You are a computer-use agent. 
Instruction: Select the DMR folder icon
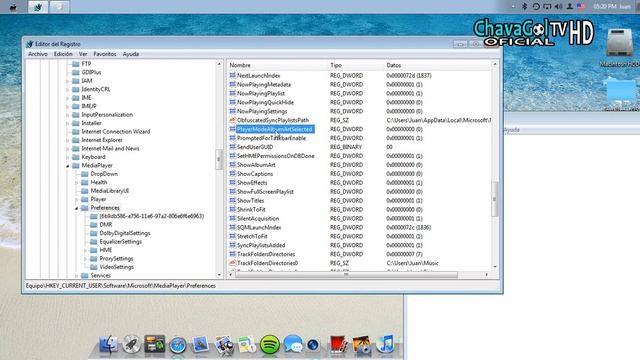click(93, 224)
